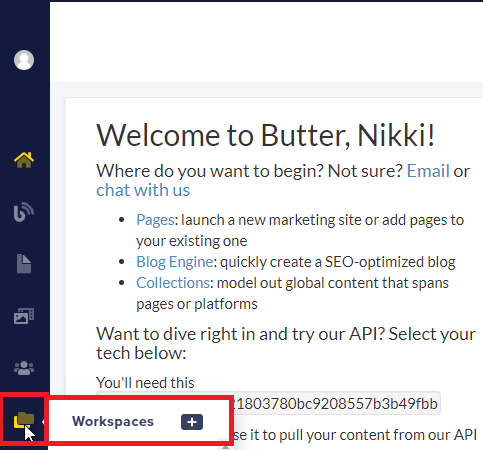The image size is (483, 450).
Task: Open the Media Library sidebar icon
Action: 24,316
